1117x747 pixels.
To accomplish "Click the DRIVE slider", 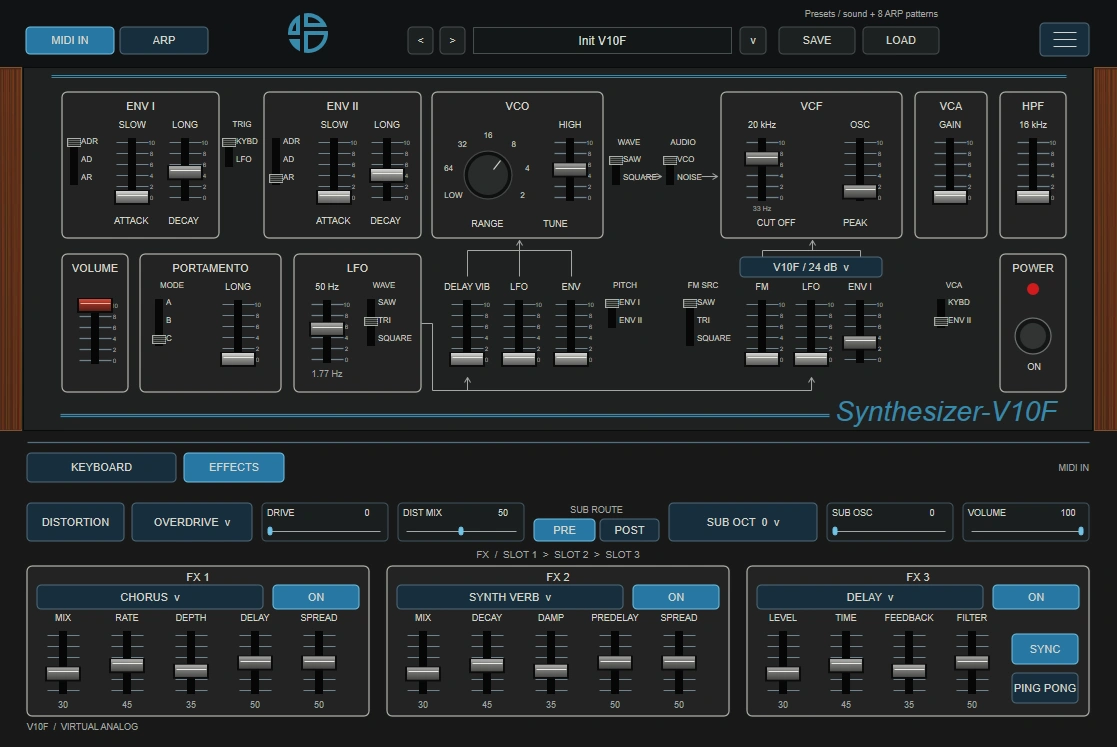I will (x=325, y=531).
